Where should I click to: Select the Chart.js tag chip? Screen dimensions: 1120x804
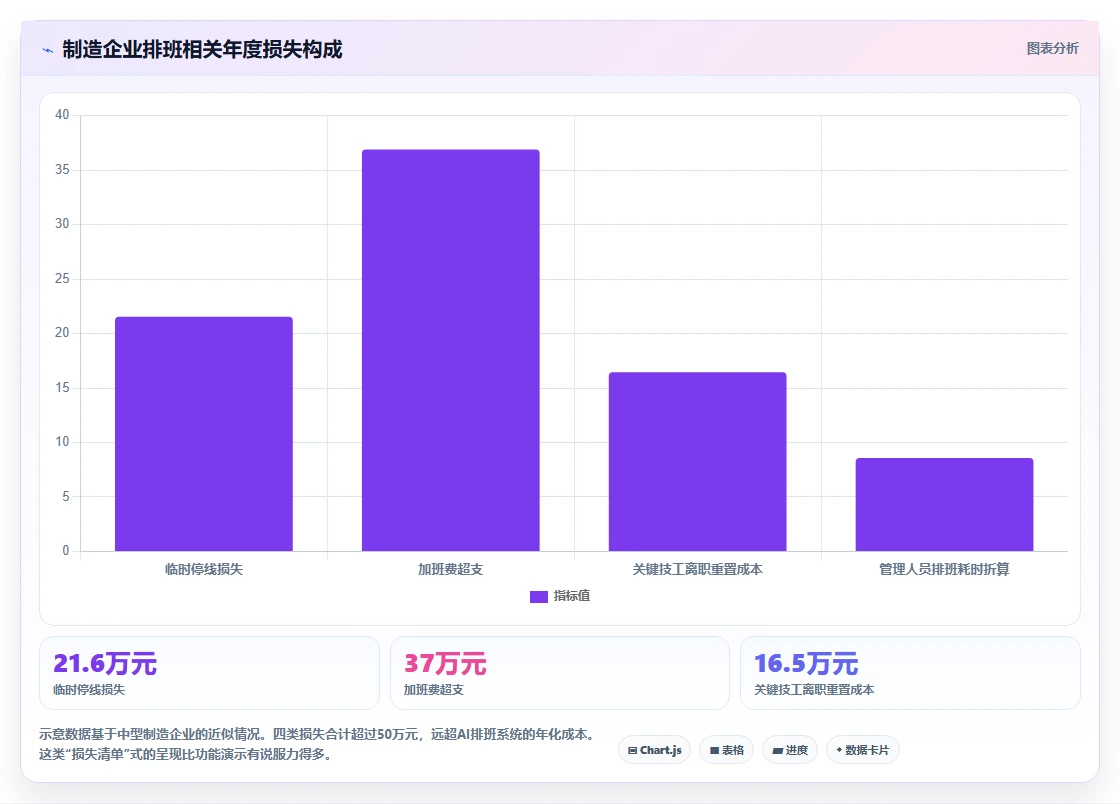point(654,750)
